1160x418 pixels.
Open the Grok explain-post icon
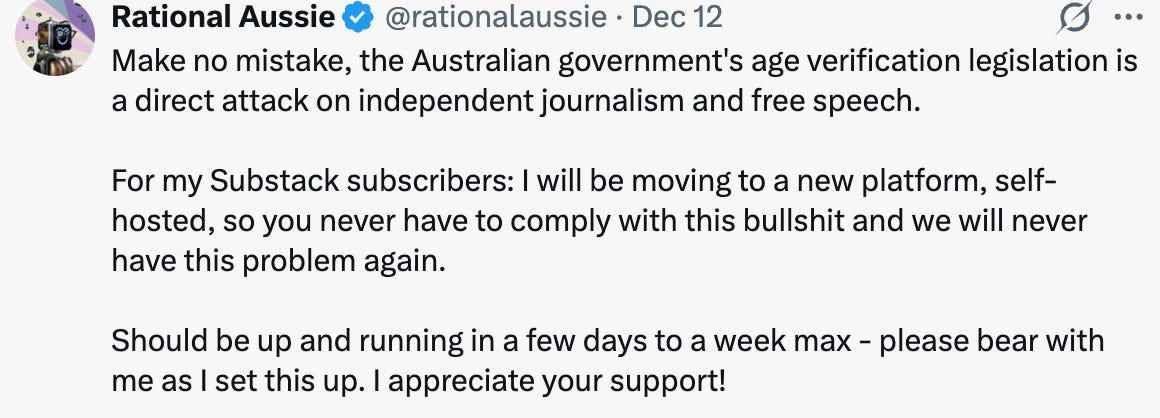1074,18
